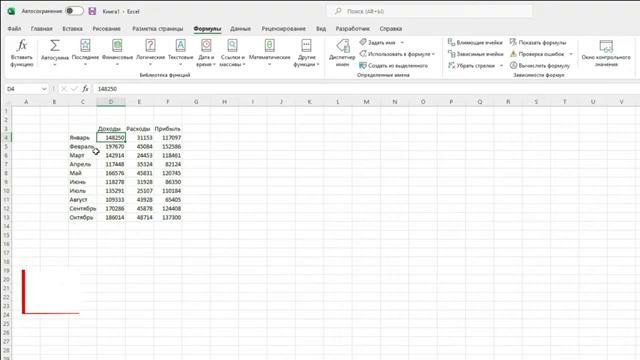The width and height of the screenshot is (640, 360).
Task: Open the File (Файл) tab
Action: [14, 29]
